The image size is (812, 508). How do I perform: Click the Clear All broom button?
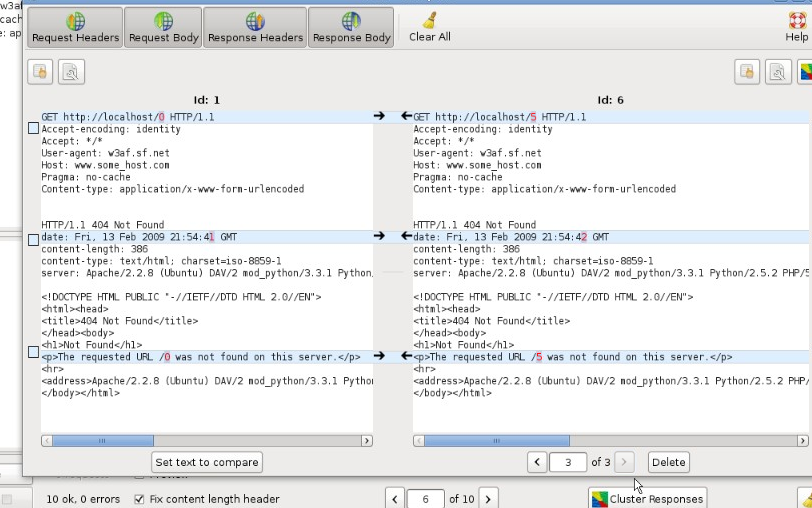click(429, 27)
